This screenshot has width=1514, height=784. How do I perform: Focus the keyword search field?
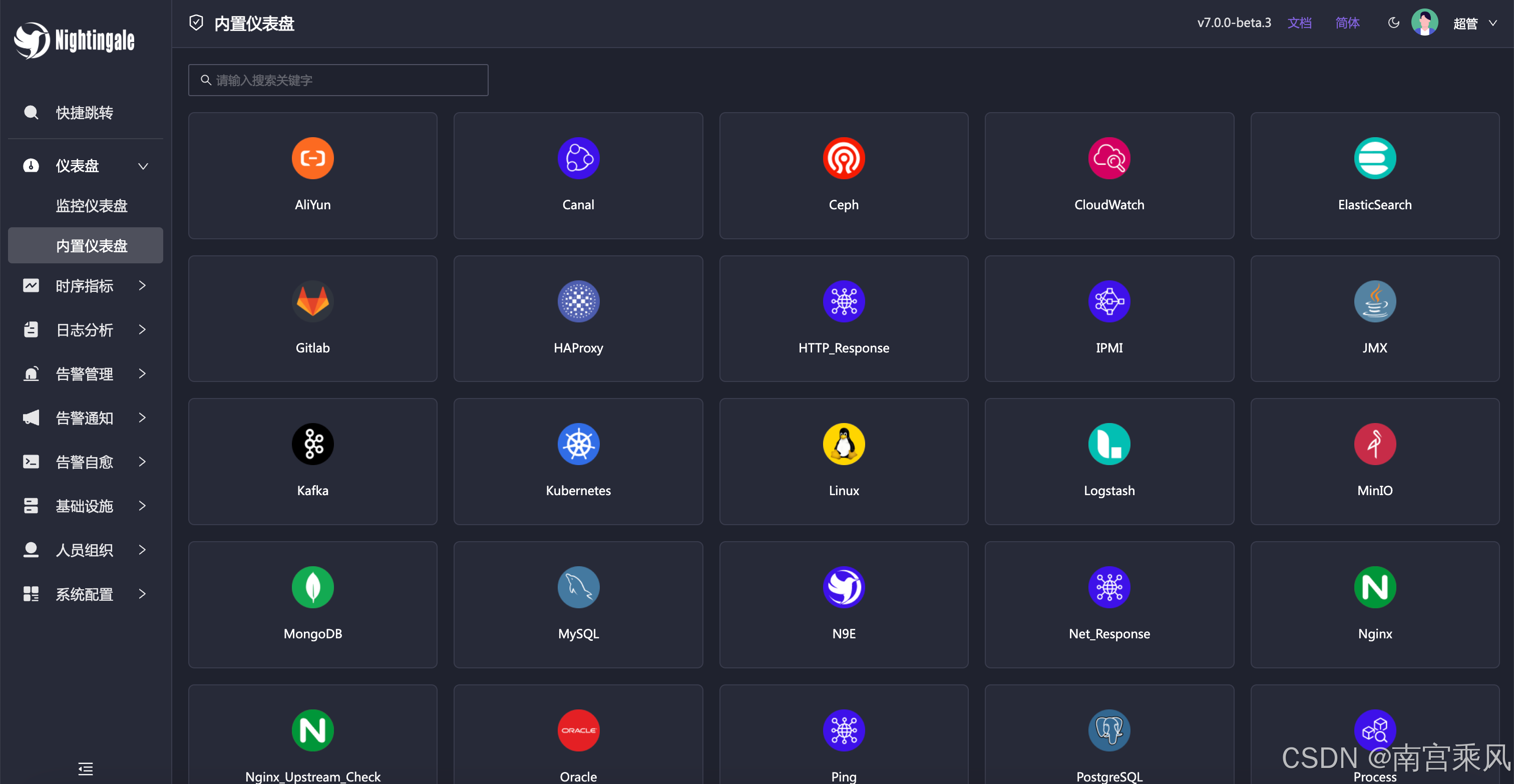click(338, 80)
